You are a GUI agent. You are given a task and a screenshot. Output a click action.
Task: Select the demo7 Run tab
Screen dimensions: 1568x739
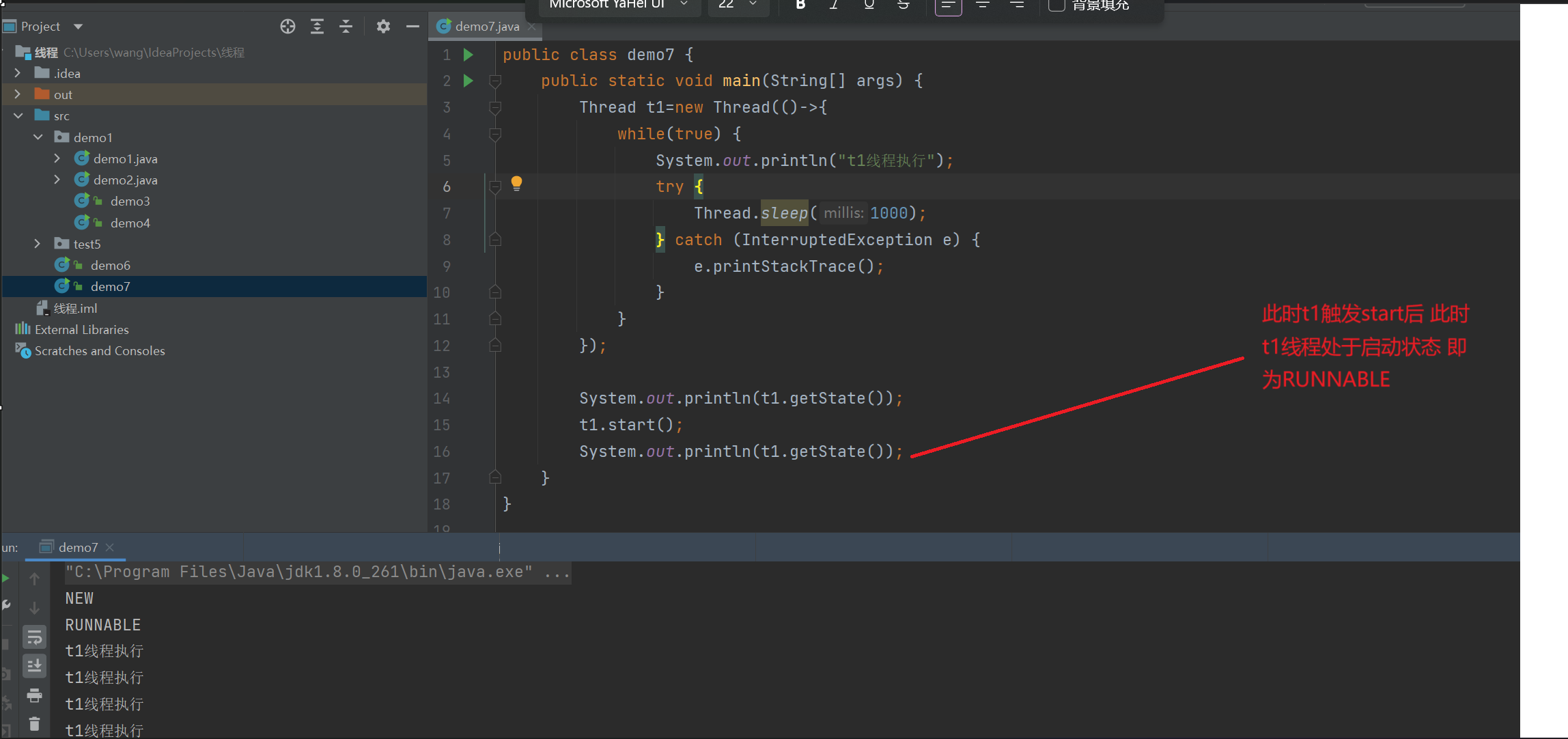coord(77,547)
